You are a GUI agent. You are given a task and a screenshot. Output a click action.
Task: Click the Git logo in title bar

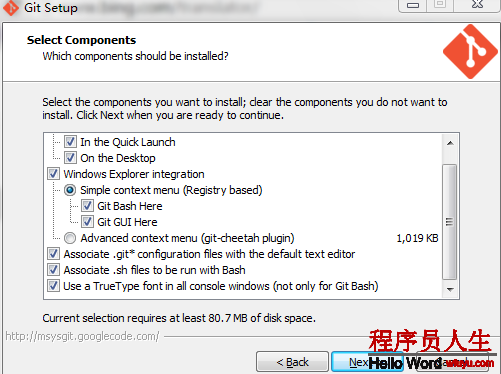11,8
